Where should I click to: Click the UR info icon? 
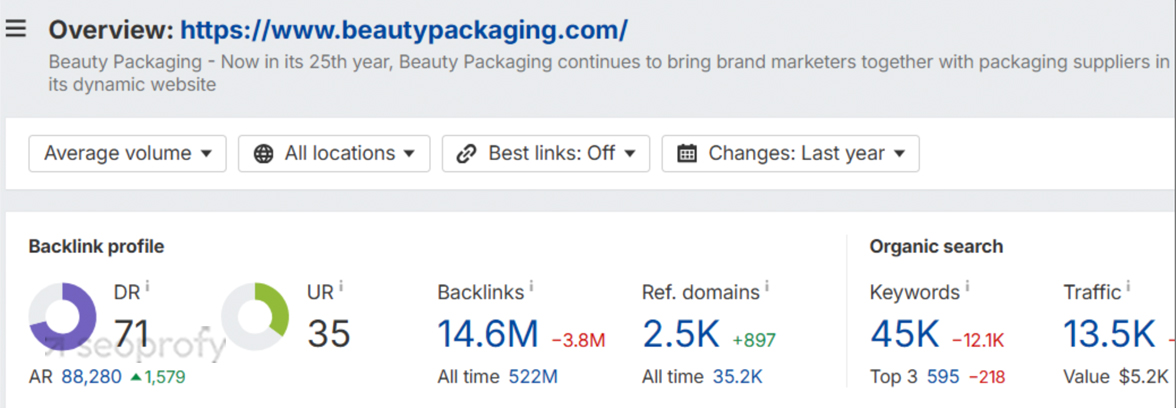341,286
